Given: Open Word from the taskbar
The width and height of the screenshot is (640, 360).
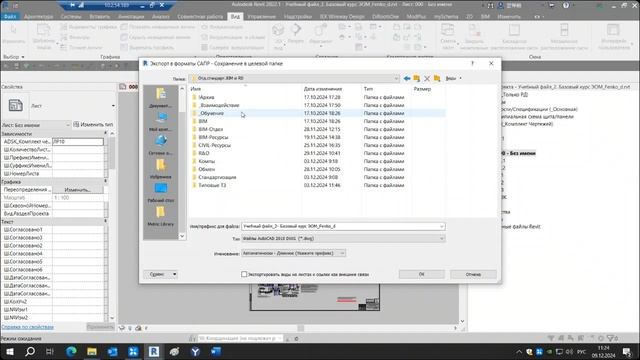Looking at the screenshot, I should [216, 351].
